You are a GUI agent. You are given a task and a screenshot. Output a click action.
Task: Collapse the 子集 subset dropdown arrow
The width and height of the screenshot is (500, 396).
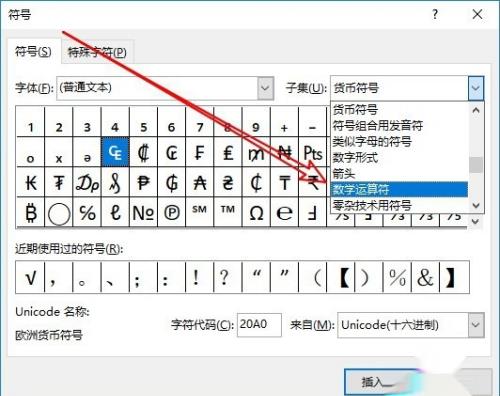476,88
